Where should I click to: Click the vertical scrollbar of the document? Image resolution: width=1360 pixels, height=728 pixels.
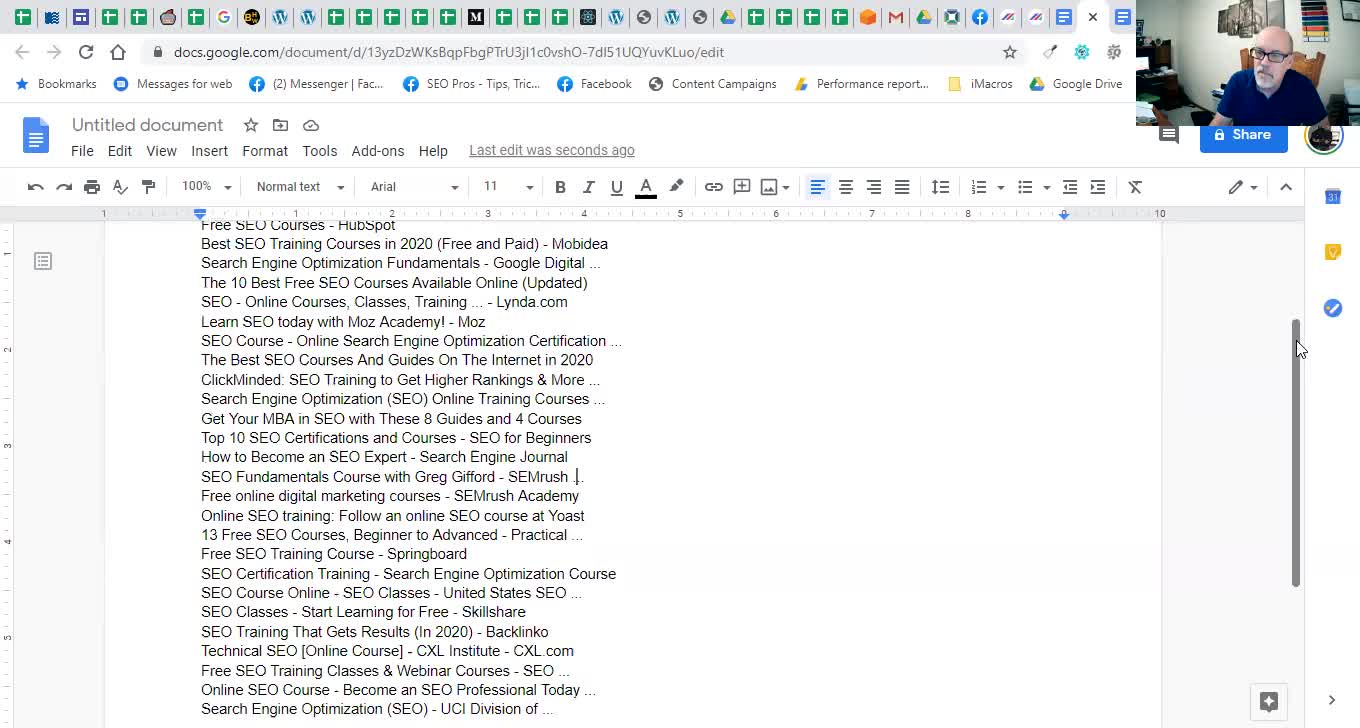[1296, 453]
